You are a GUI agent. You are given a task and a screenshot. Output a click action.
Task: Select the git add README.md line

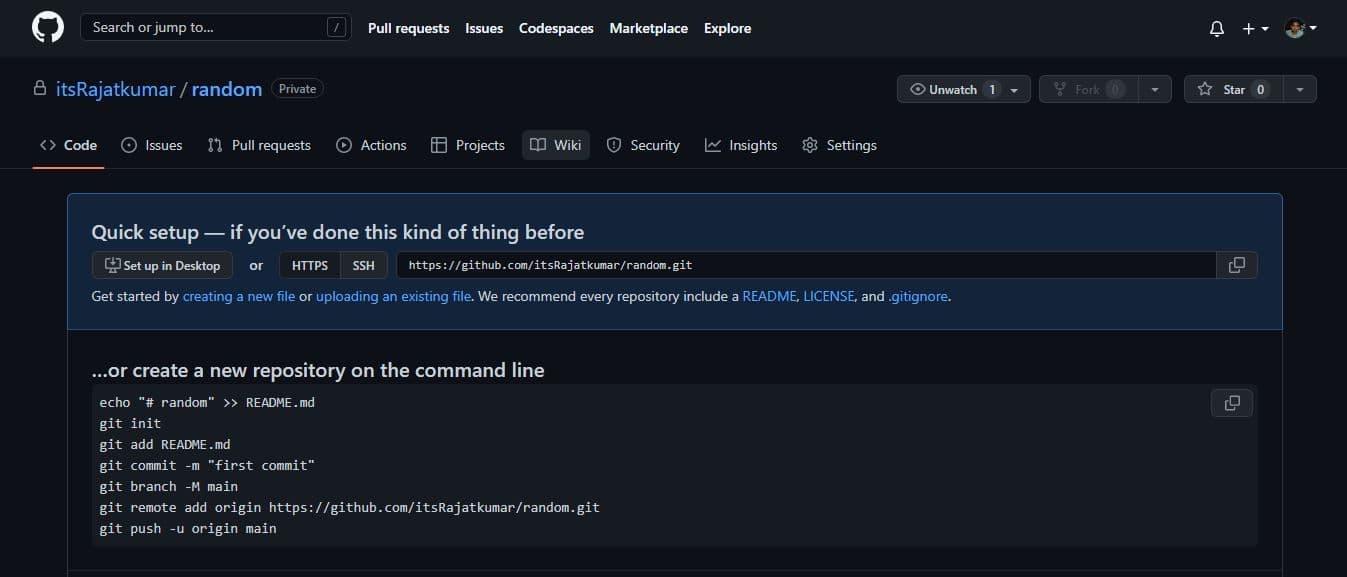[165, 444]
